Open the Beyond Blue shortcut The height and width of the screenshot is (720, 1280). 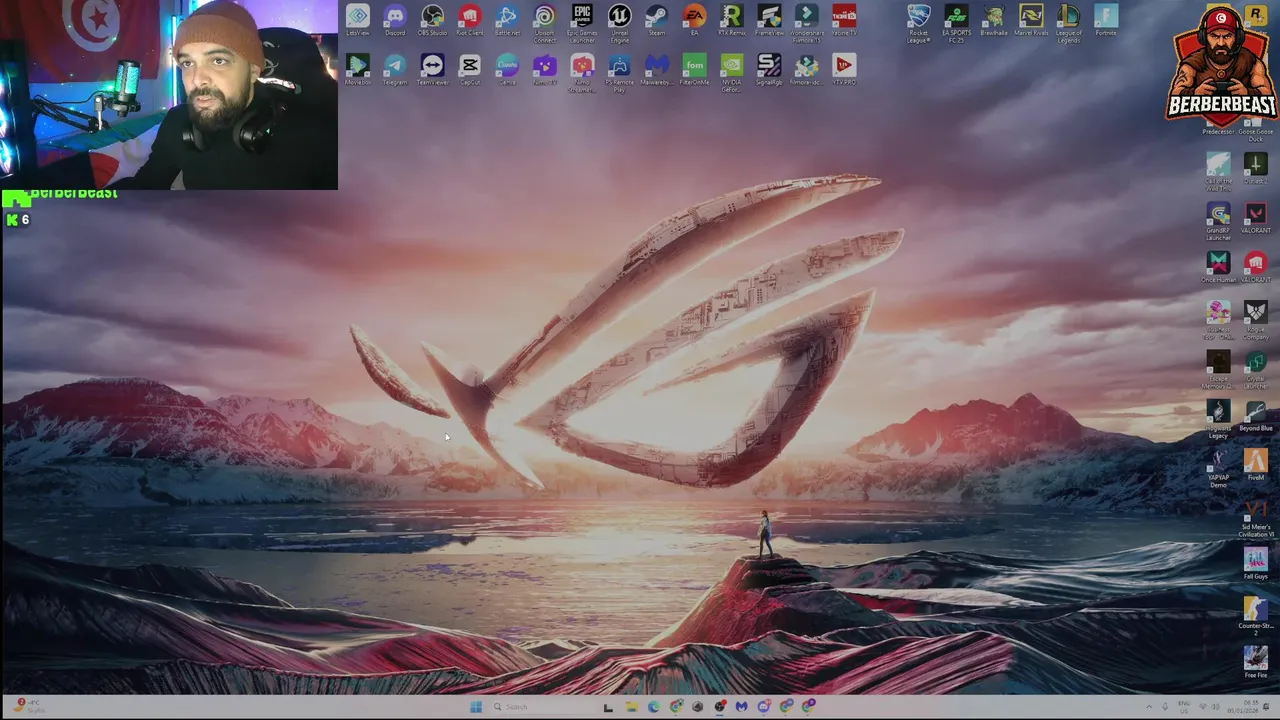[x=1255, y=416]
